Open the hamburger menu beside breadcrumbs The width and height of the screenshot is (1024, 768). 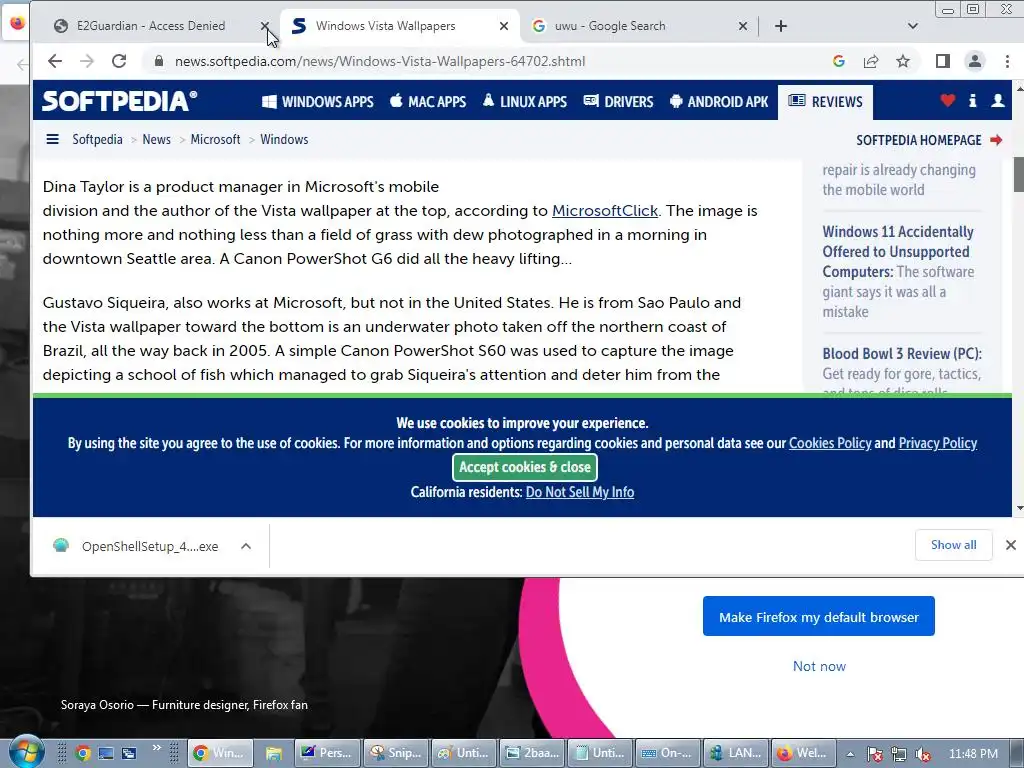tap(52, 139)
